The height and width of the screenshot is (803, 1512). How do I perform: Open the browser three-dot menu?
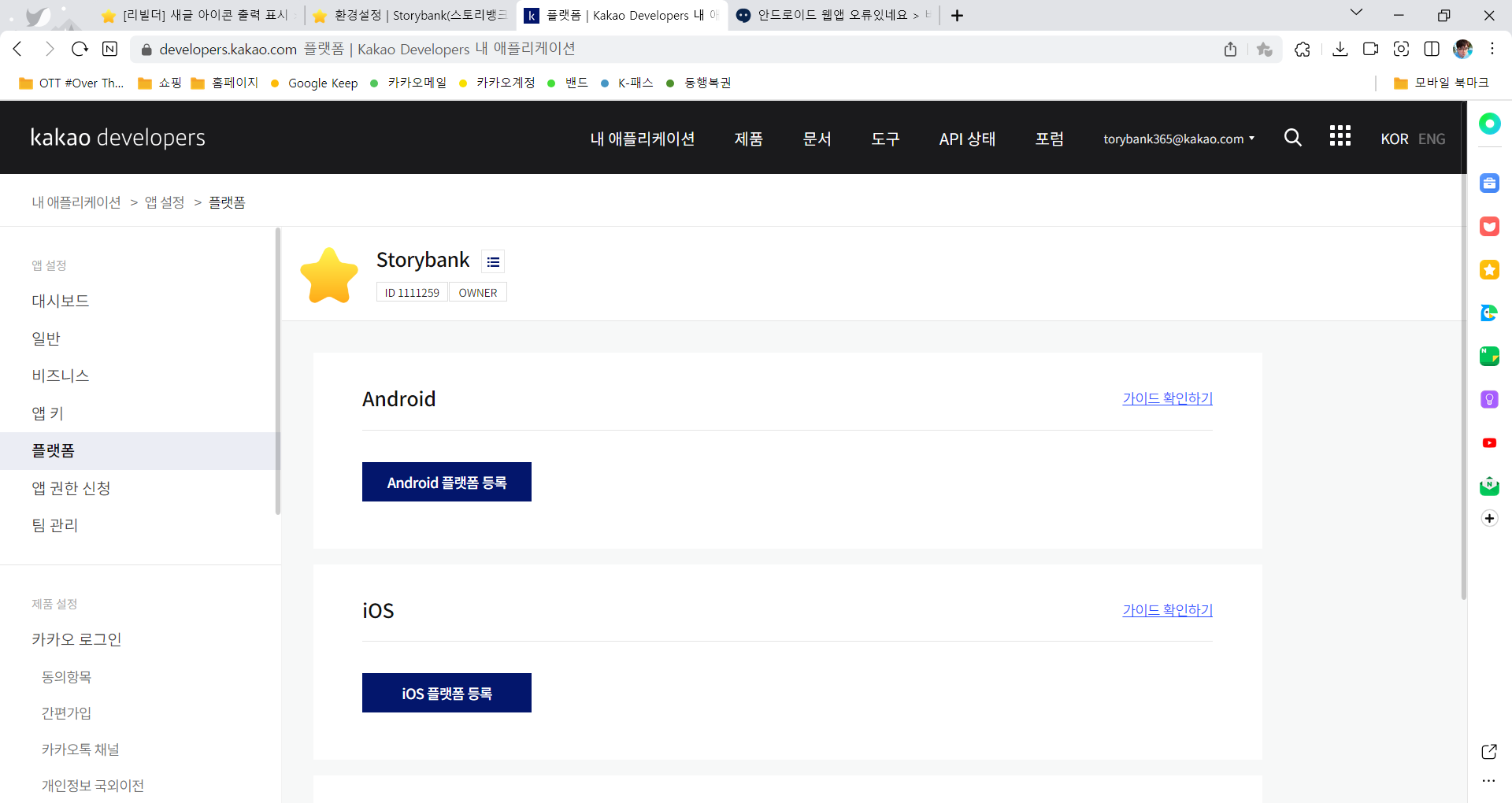click(x=1492, y=49)
